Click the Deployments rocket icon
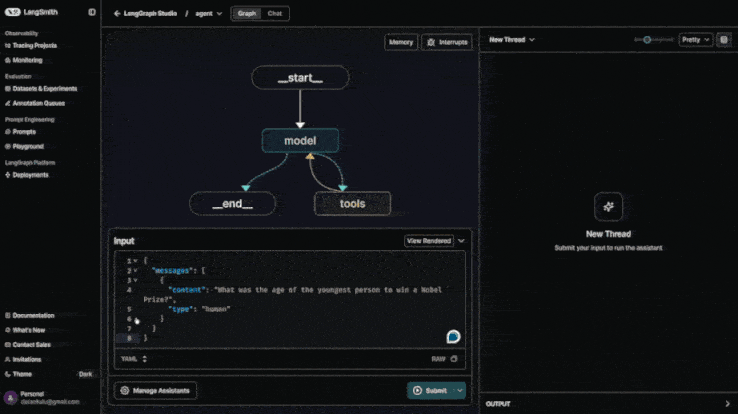 (x=8, y=175)
